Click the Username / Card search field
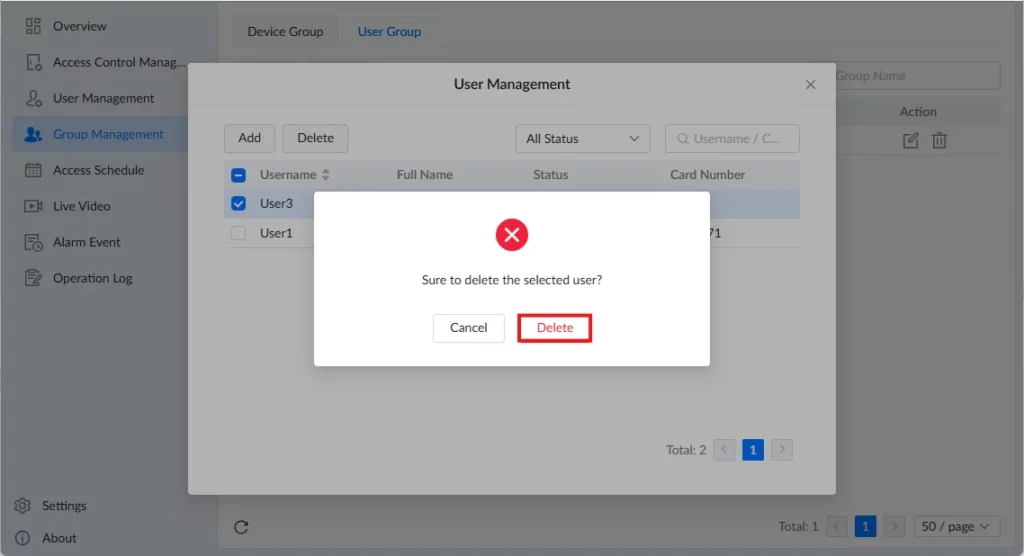 point(732,139)
